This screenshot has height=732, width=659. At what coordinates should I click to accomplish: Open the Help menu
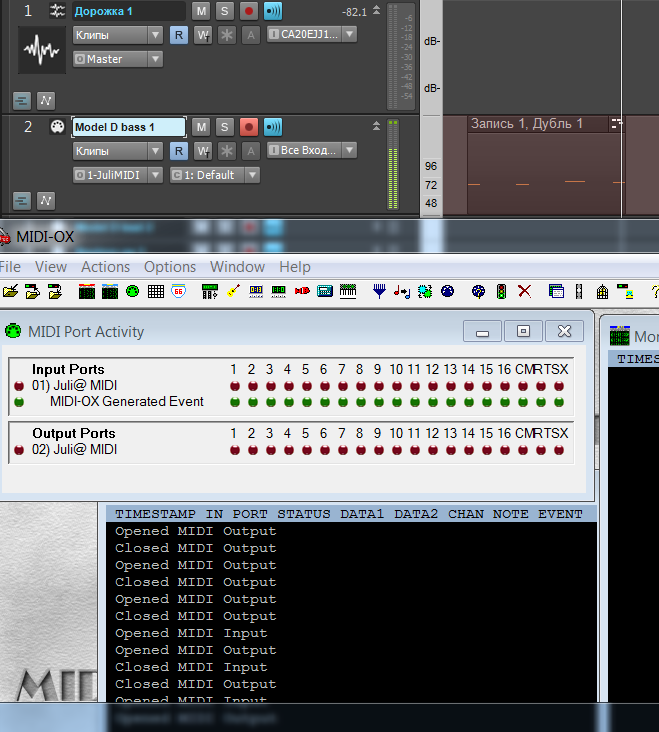click(x=295, y=267)
